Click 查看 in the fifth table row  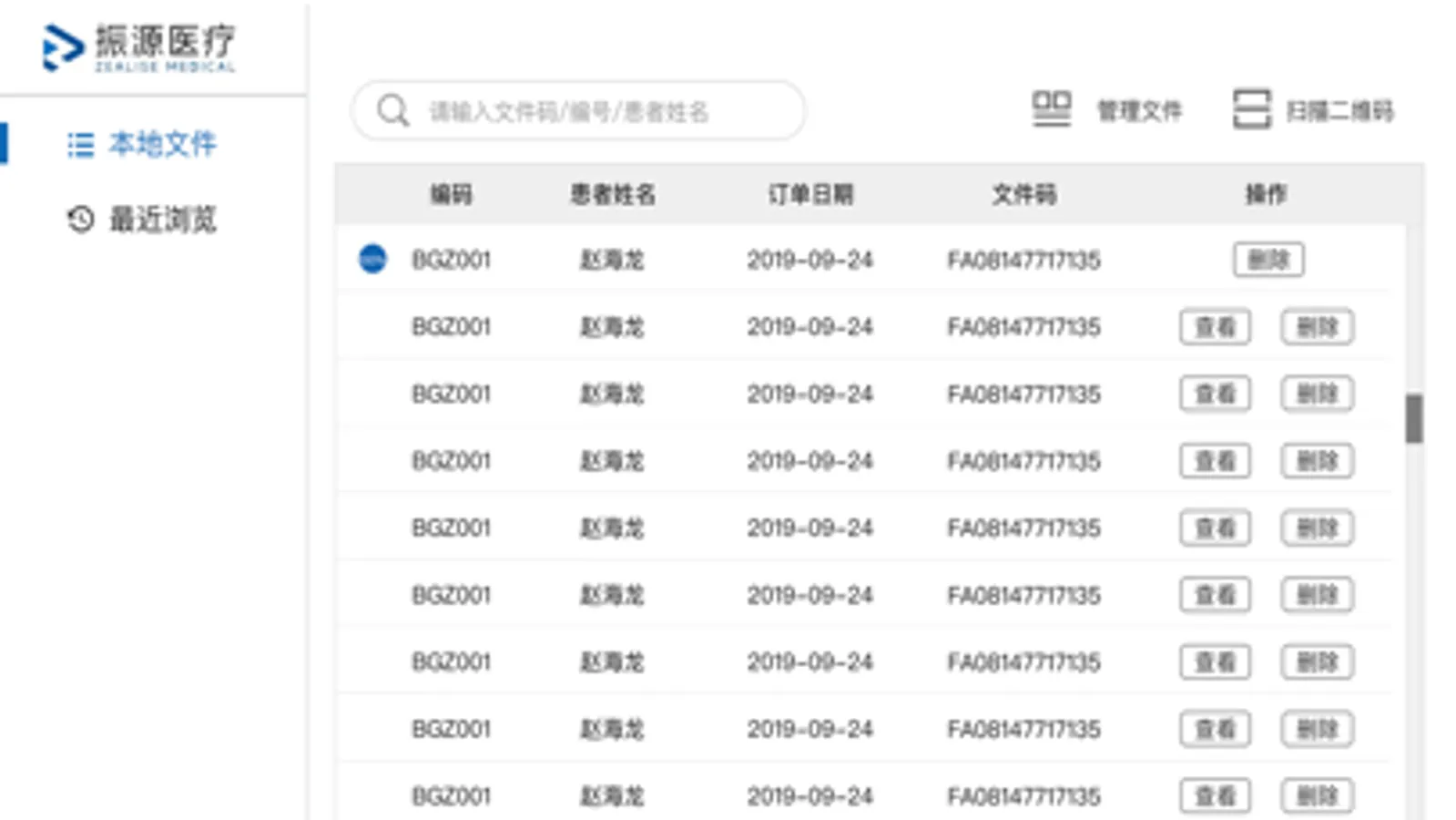tap(1215, 528)
